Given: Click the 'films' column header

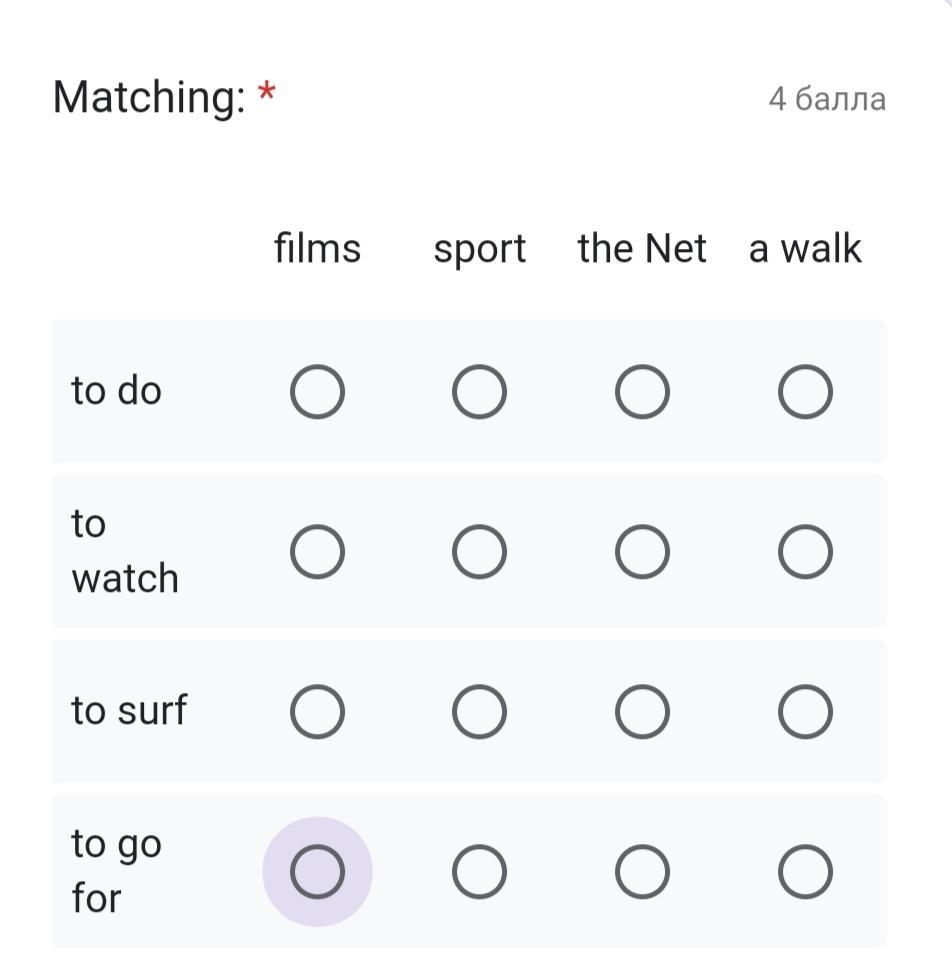Looking at the screenshot, I should 317,248.
